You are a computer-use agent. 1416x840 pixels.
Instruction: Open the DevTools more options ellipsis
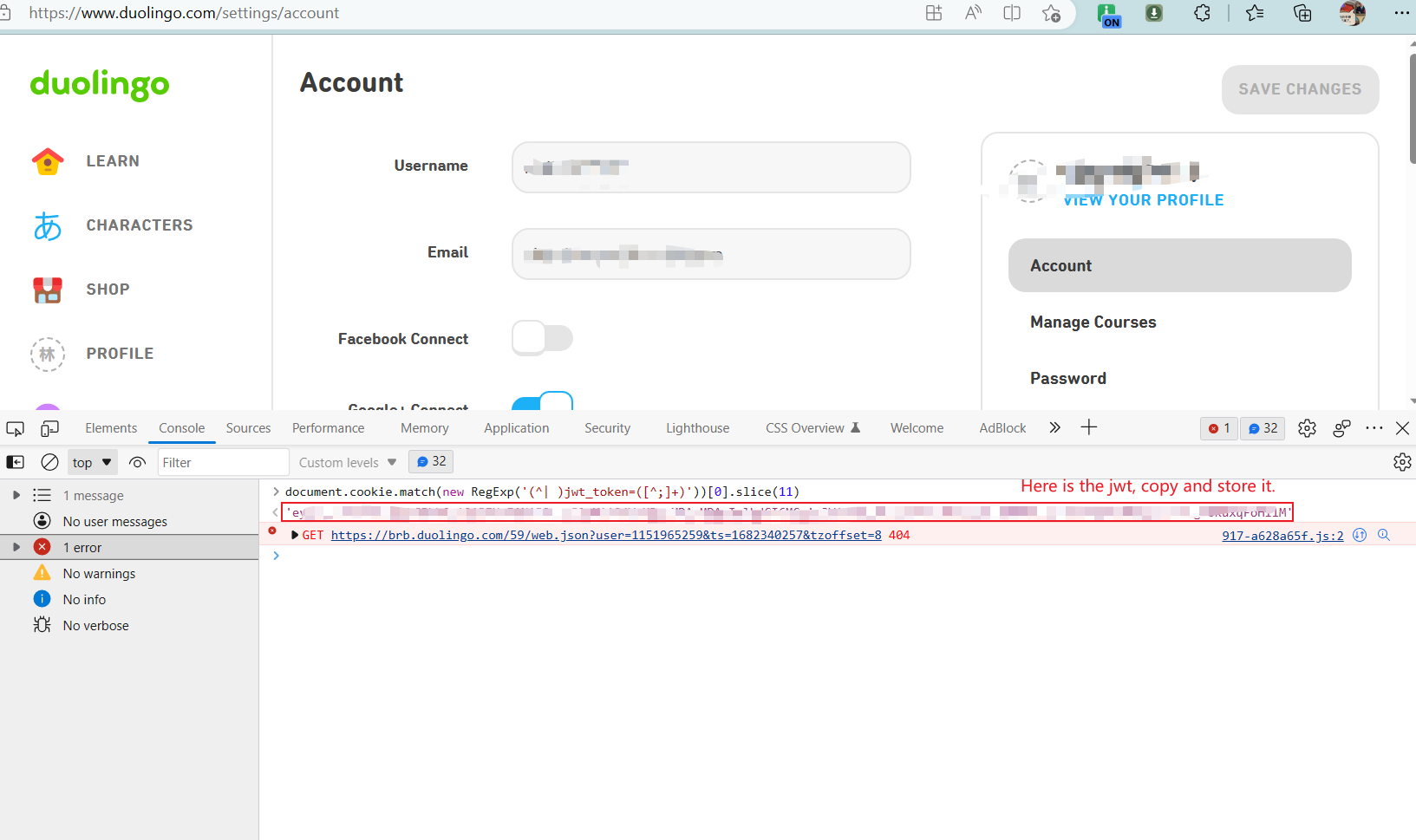(1374, 428)
